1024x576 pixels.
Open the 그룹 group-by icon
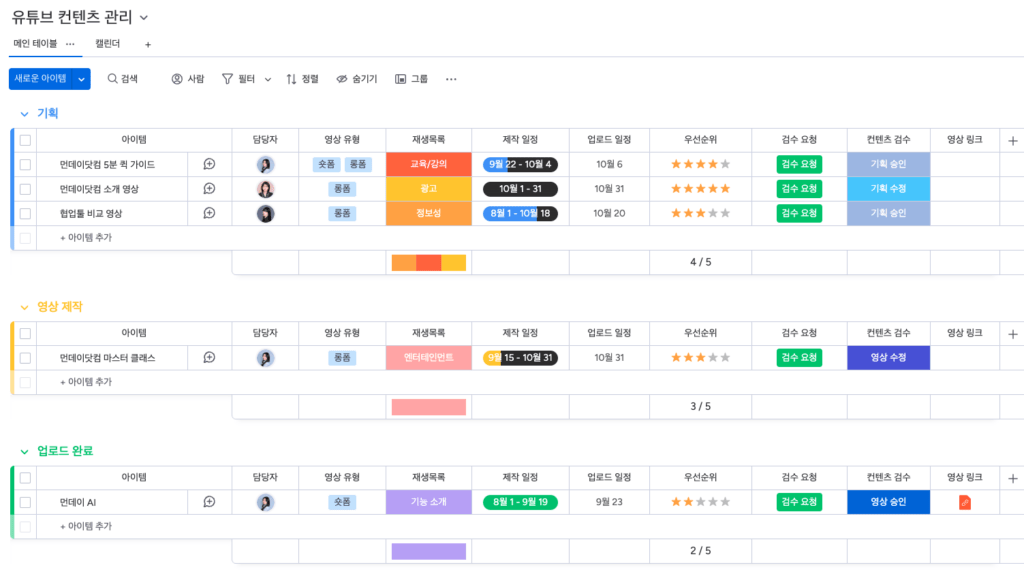(x=400, y=79)
